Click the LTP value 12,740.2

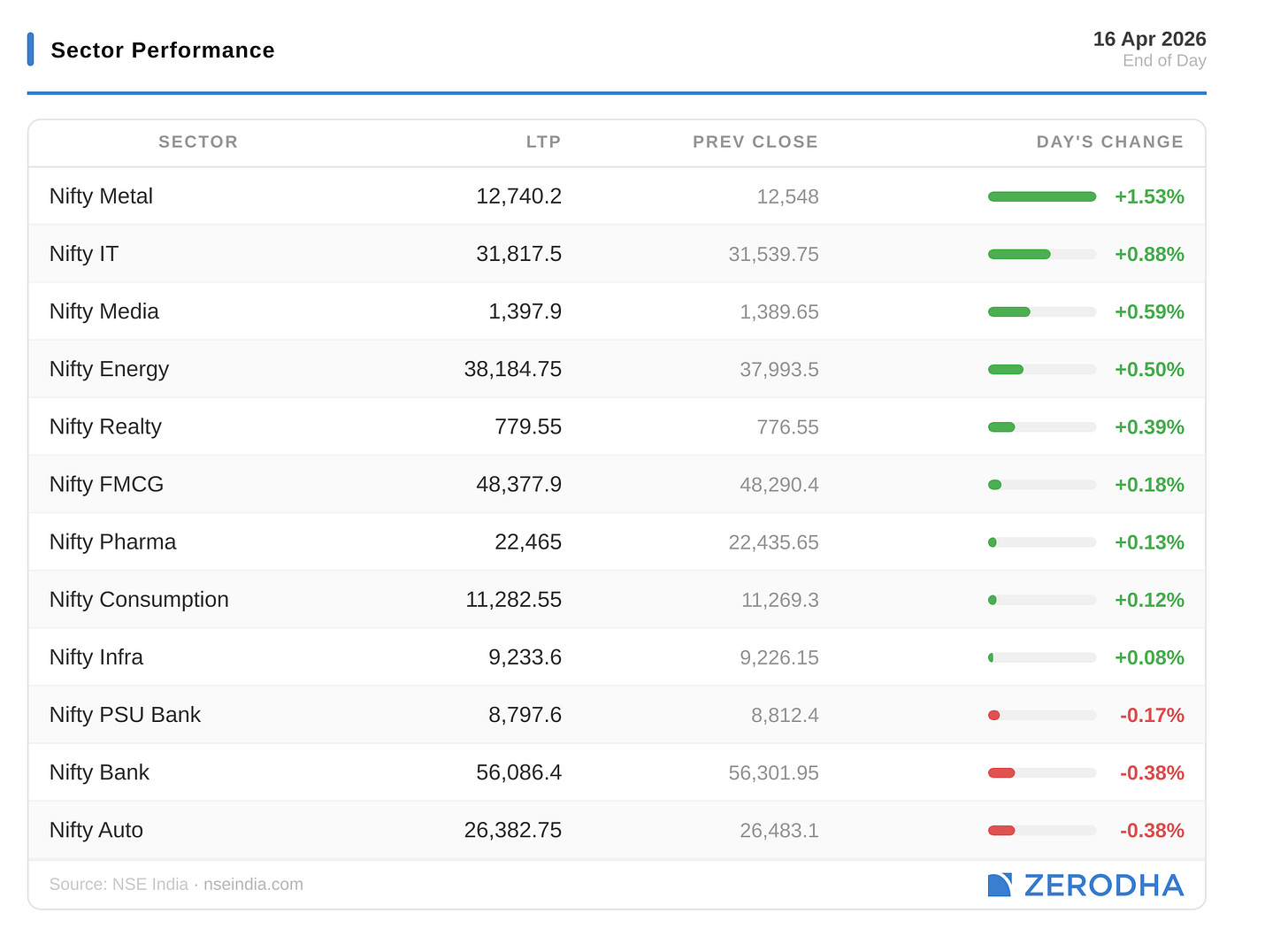518,196
